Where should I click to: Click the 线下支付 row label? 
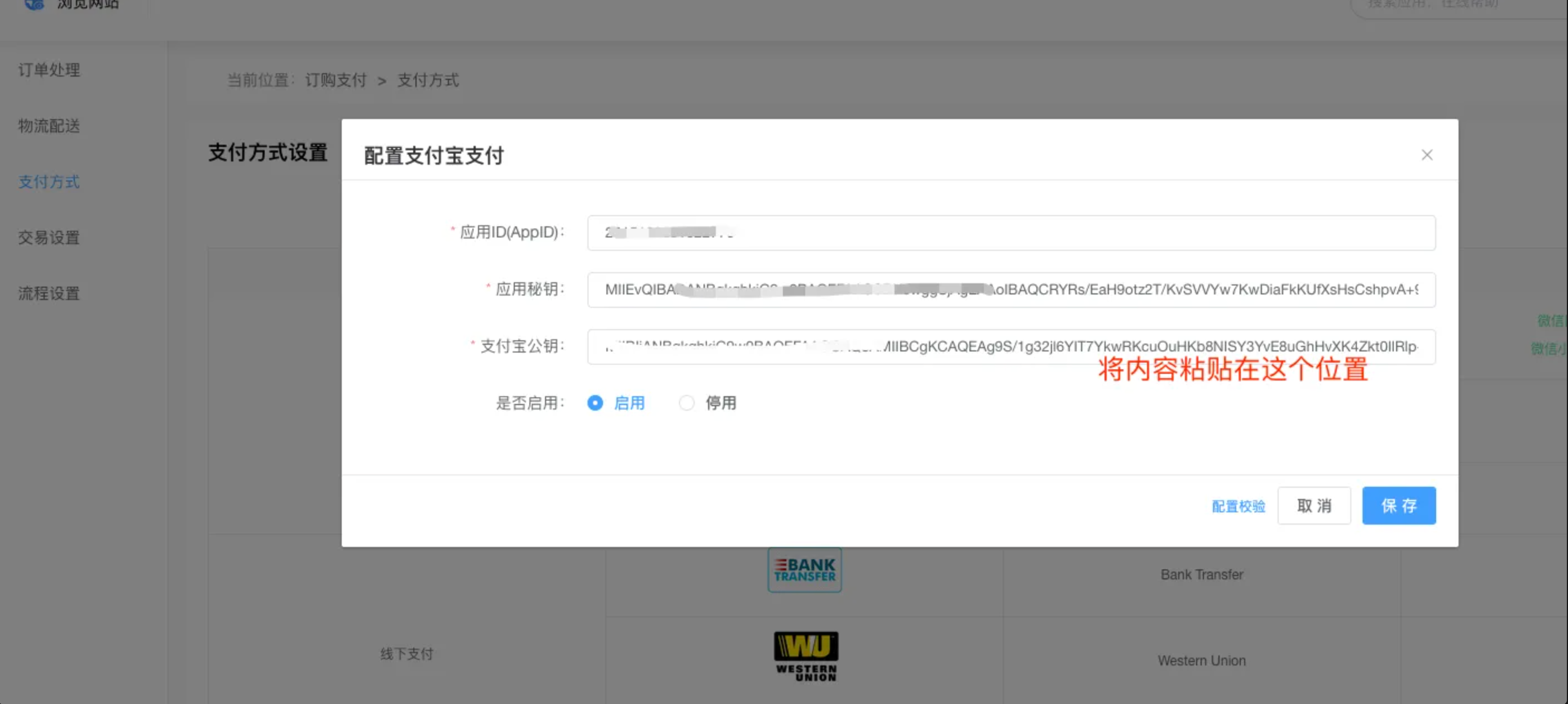(x=407, y=654)
